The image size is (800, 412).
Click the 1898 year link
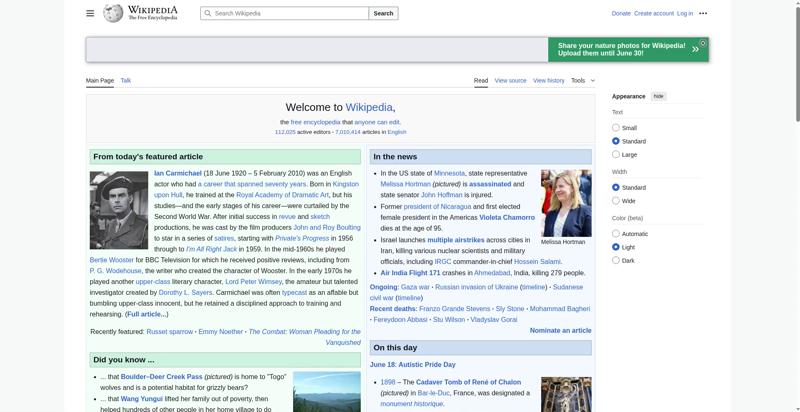tap(388, 382)
